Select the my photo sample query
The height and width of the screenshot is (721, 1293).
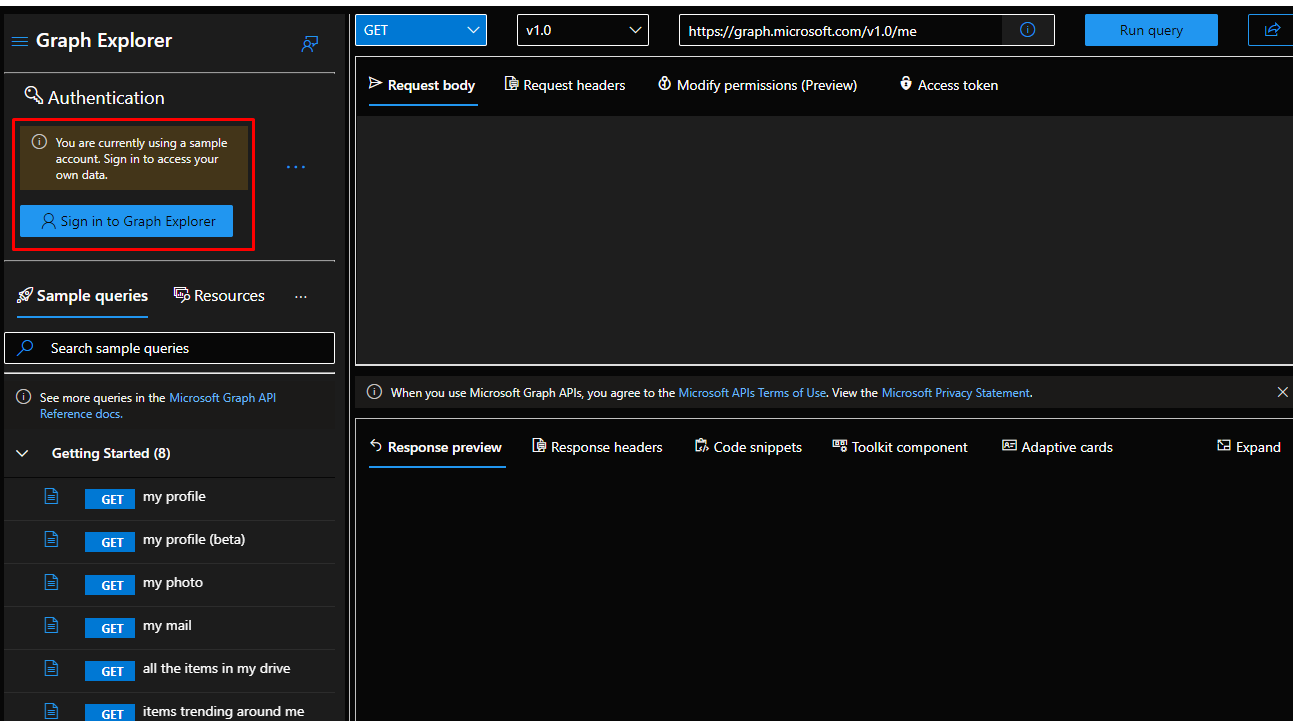(172, 582)
